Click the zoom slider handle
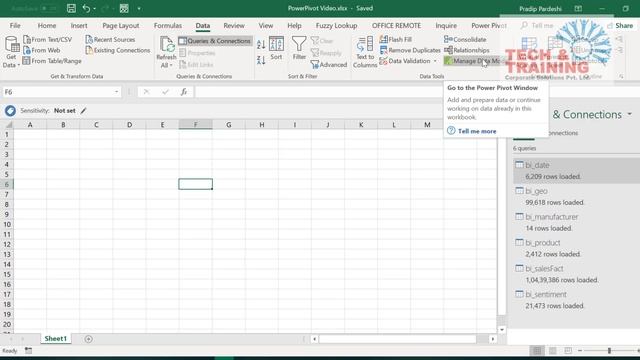 (609, 351)
